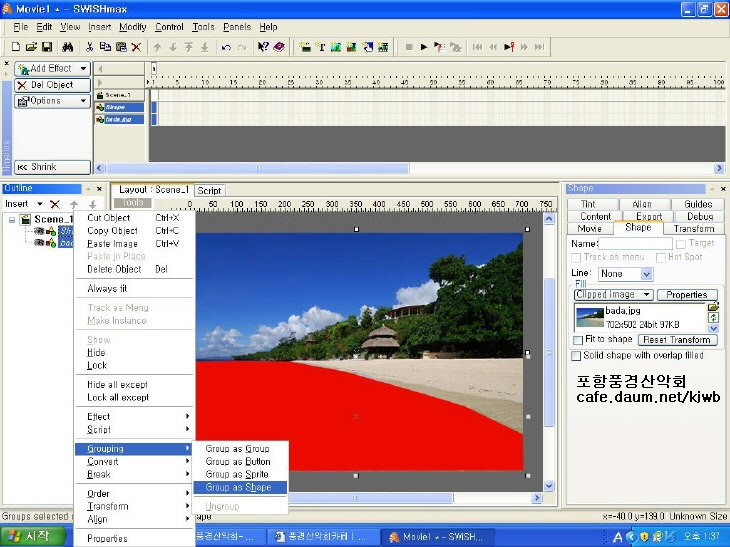Click the Step forward frame marker icon
730x547 pixels.
(509, 47)
